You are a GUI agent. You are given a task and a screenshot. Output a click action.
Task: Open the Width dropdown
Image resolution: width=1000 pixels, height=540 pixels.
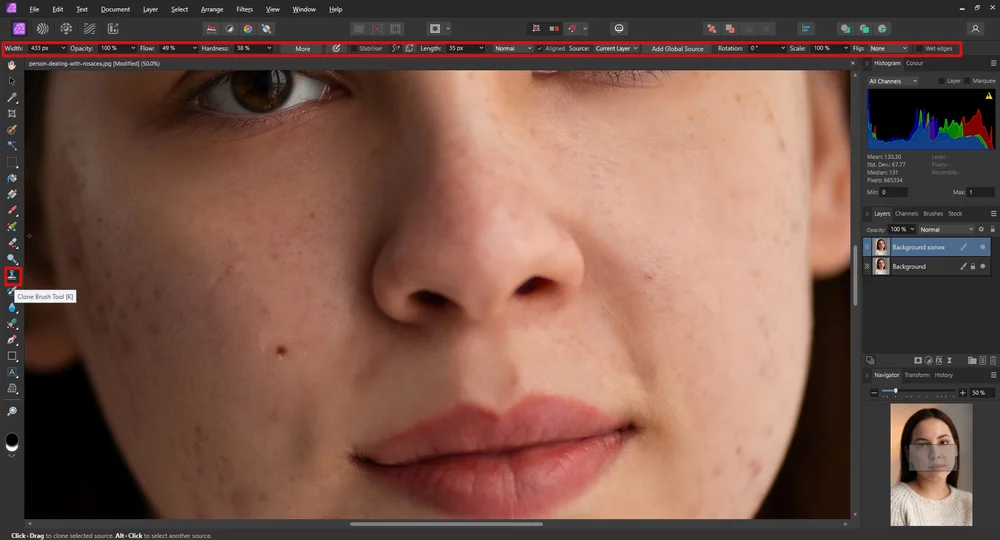tap(63, 48)
